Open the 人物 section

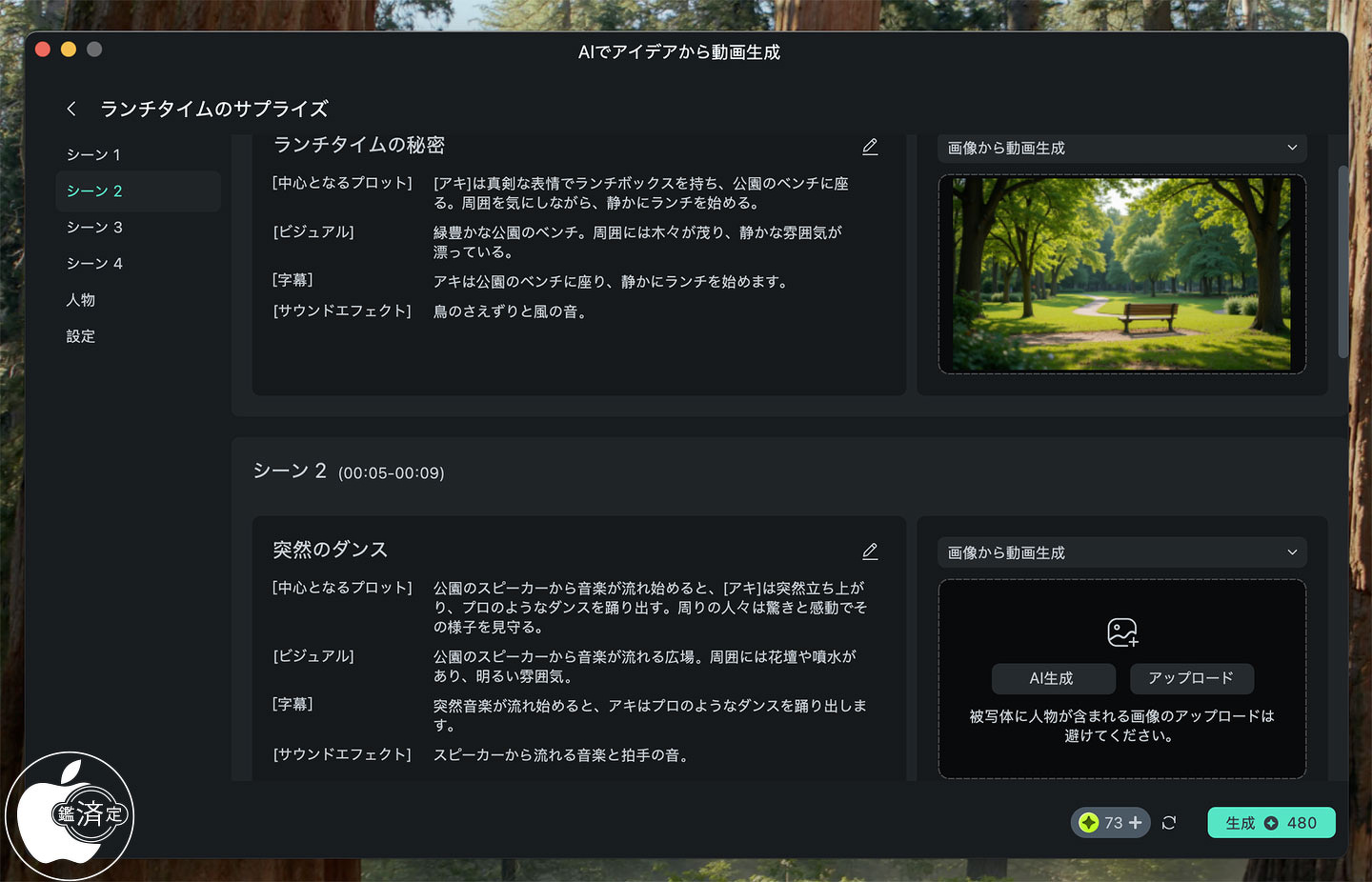coord(81,299)
